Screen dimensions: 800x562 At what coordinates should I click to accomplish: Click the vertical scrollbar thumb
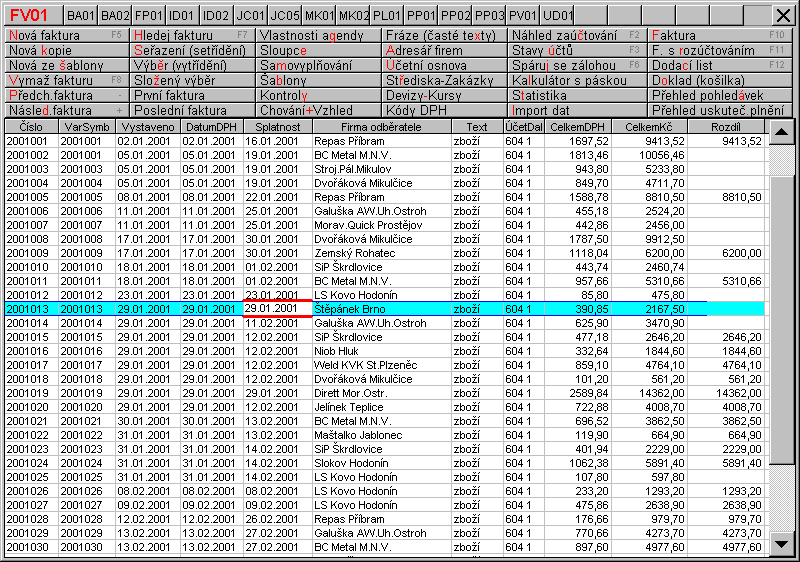tap(781, 320)
